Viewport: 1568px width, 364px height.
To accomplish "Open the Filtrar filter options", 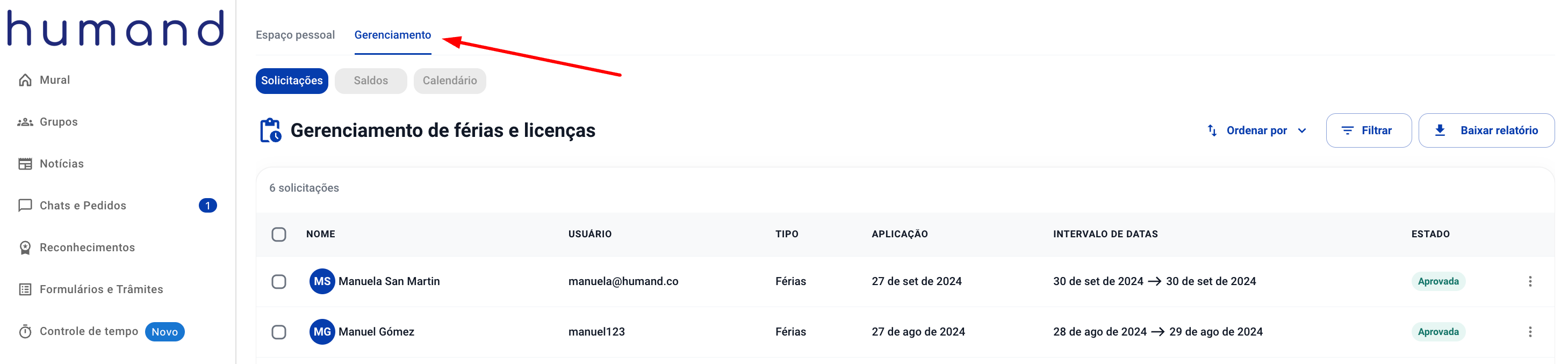I will pos(1368,130).
